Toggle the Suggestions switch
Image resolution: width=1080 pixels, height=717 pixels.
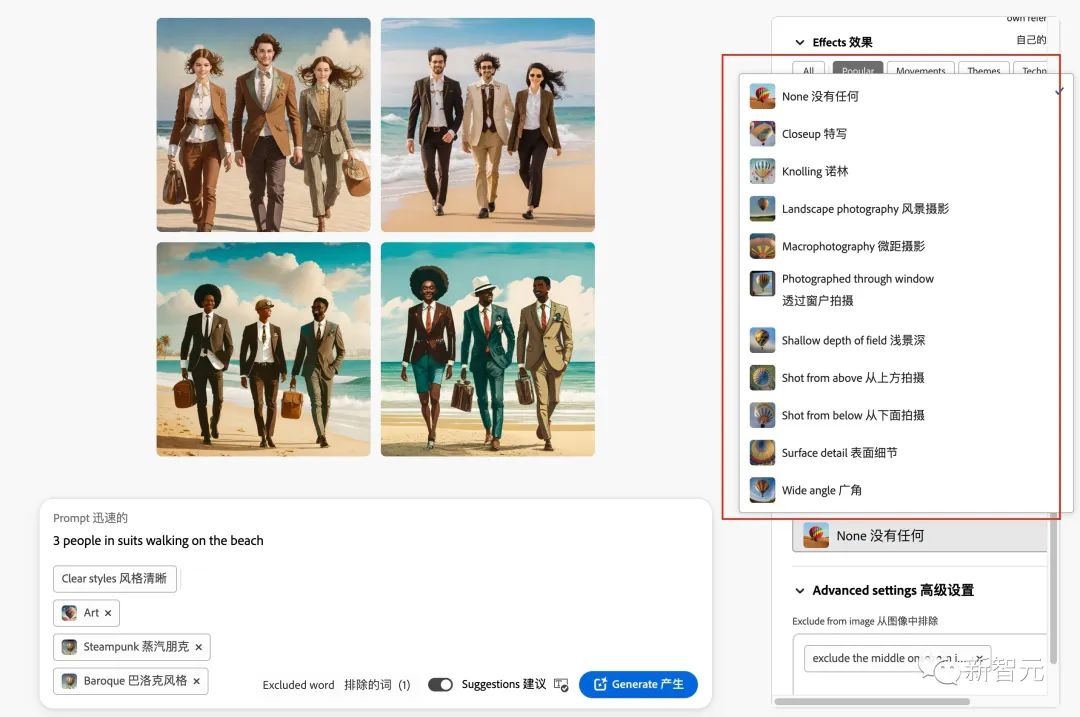coord(440,685)
